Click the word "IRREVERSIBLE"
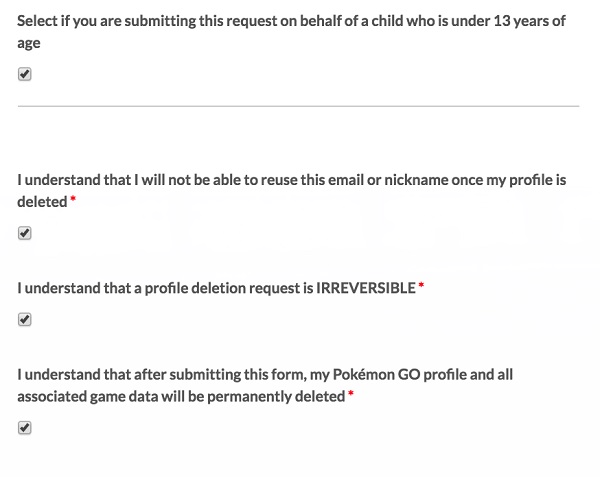The height and width of the screenshot is (477, 600). [x=365, y=288]
